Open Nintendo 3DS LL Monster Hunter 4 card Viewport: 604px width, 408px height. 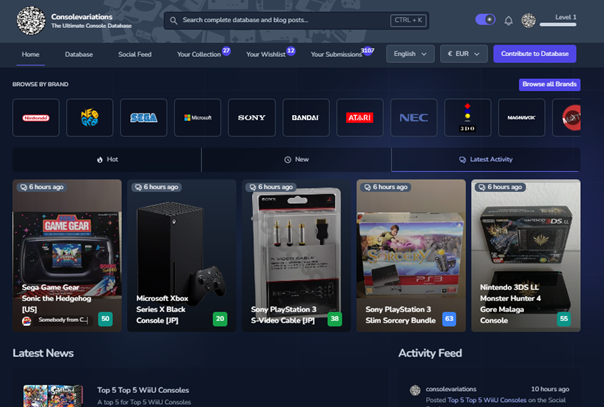526,255
